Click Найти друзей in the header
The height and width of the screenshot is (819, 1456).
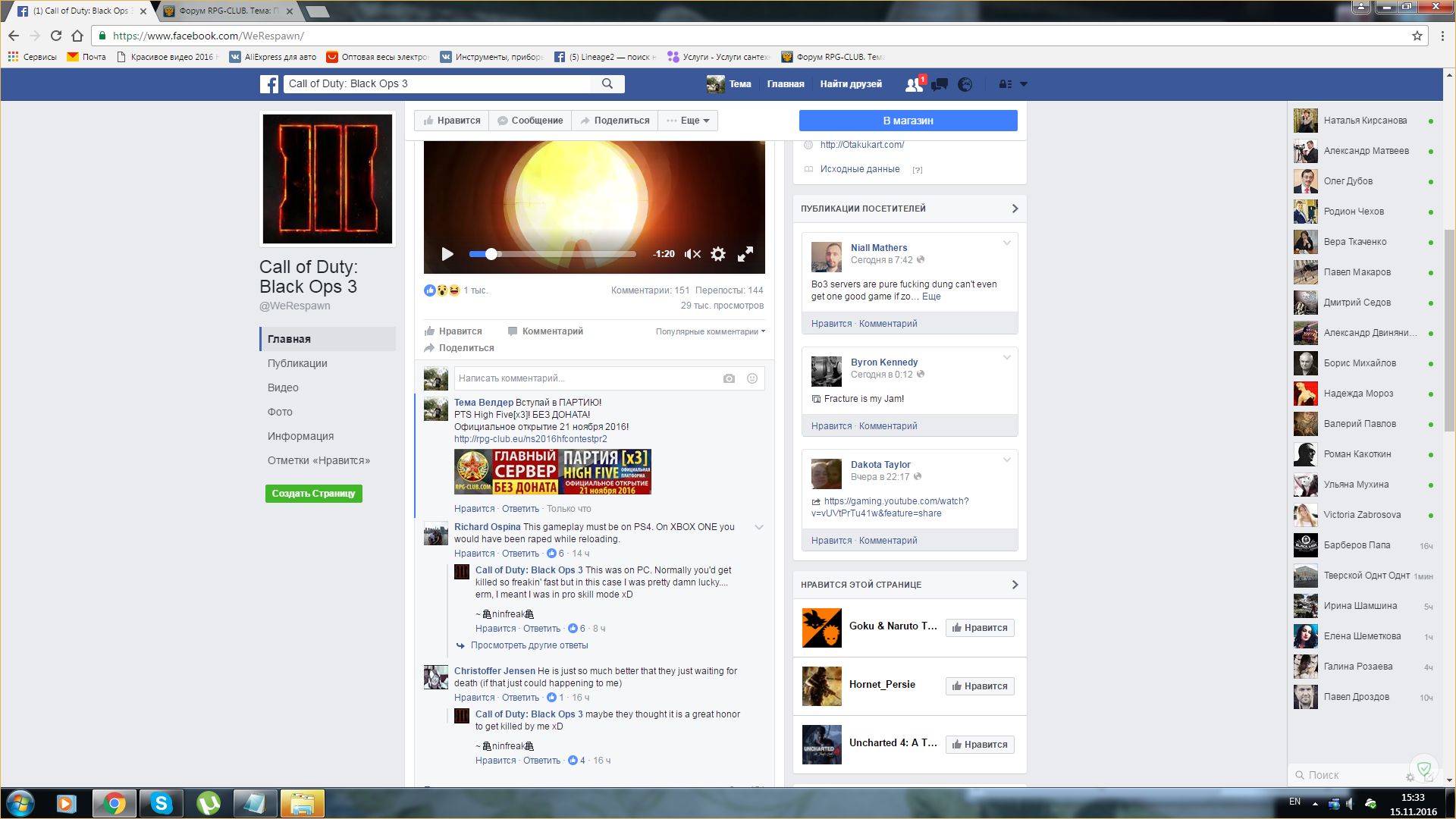click(x=850, y=84)
